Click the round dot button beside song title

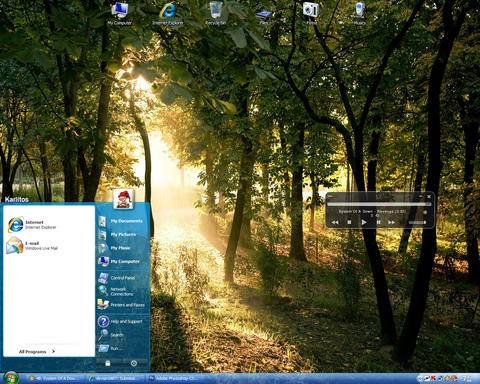[x=425, y=212]
